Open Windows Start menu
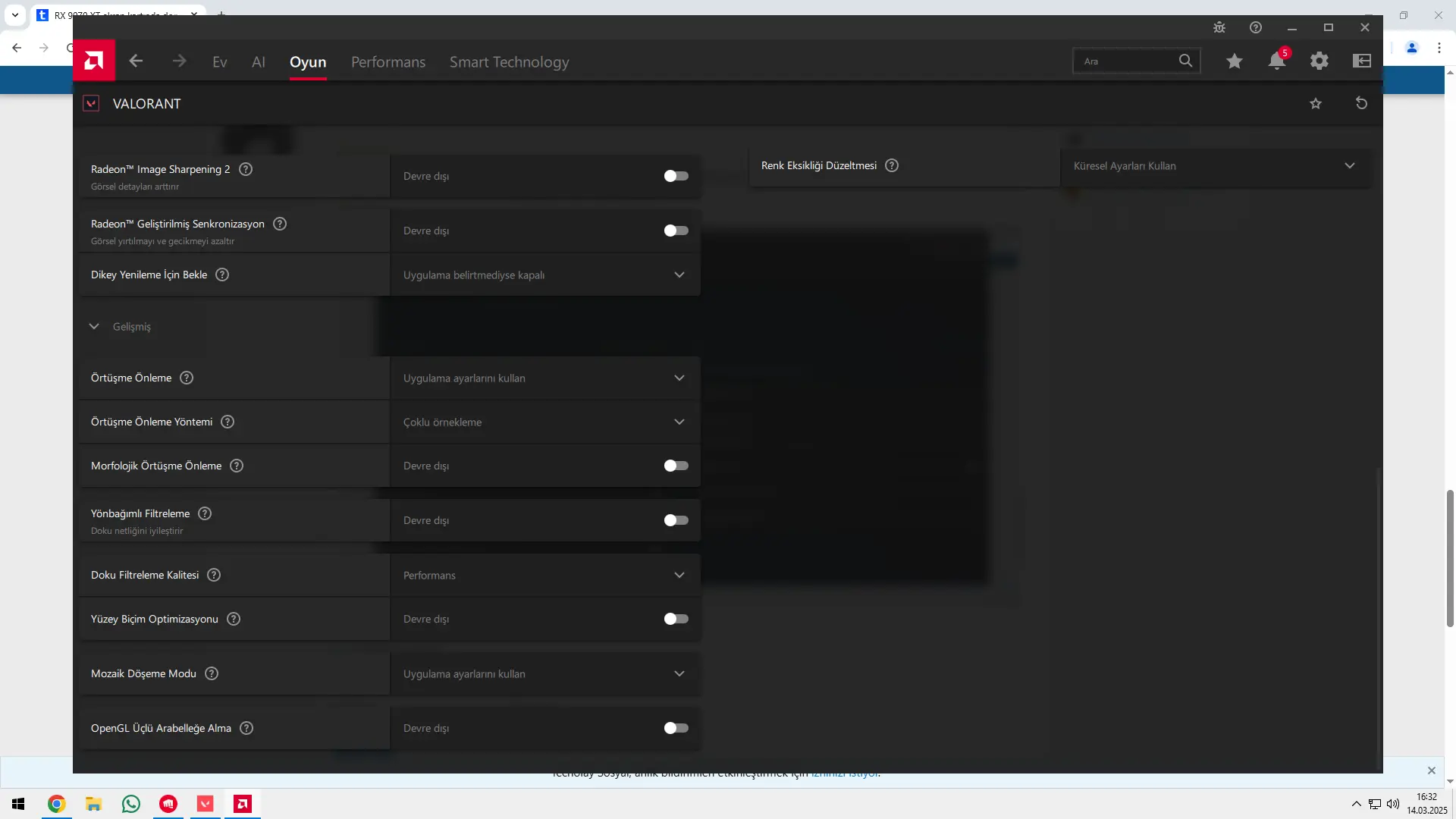1456x819 pixels. pyautogui.click(x=19, y=804)
